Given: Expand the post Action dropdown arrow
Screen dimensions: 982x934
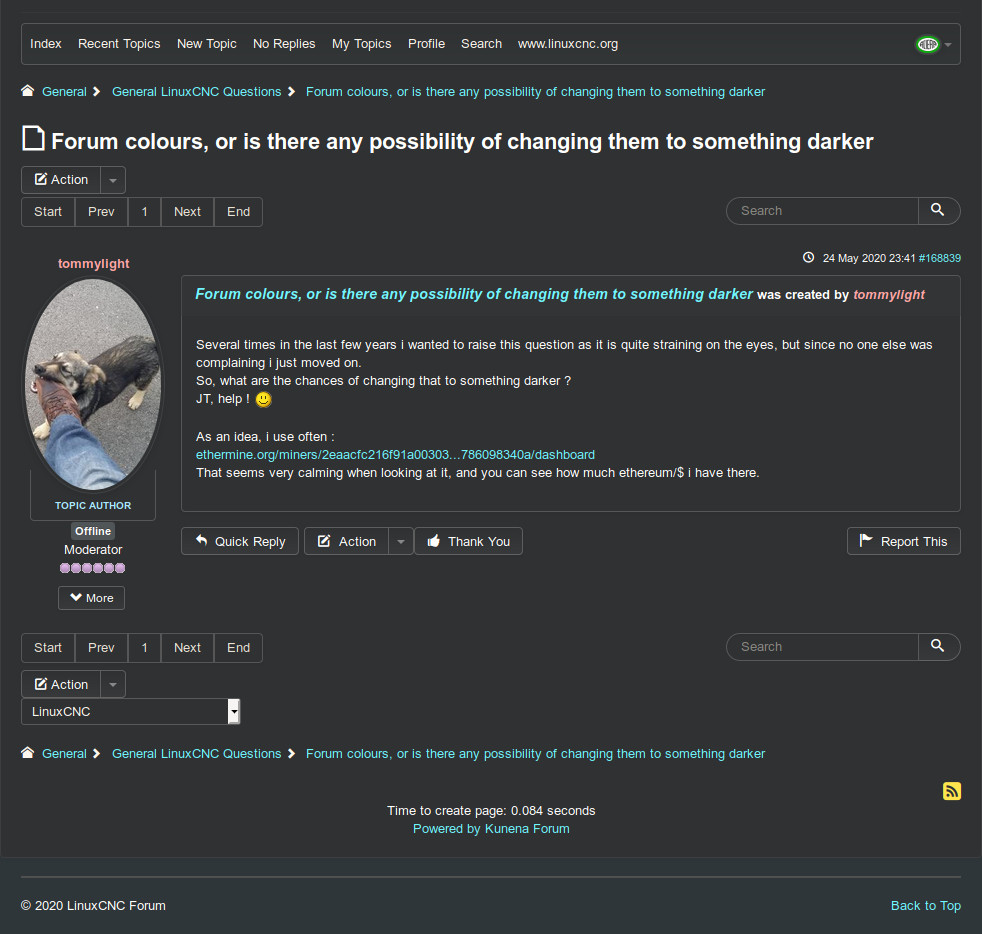Looking at the screenshot, I should pyautogui.click(x=401, y=541).
